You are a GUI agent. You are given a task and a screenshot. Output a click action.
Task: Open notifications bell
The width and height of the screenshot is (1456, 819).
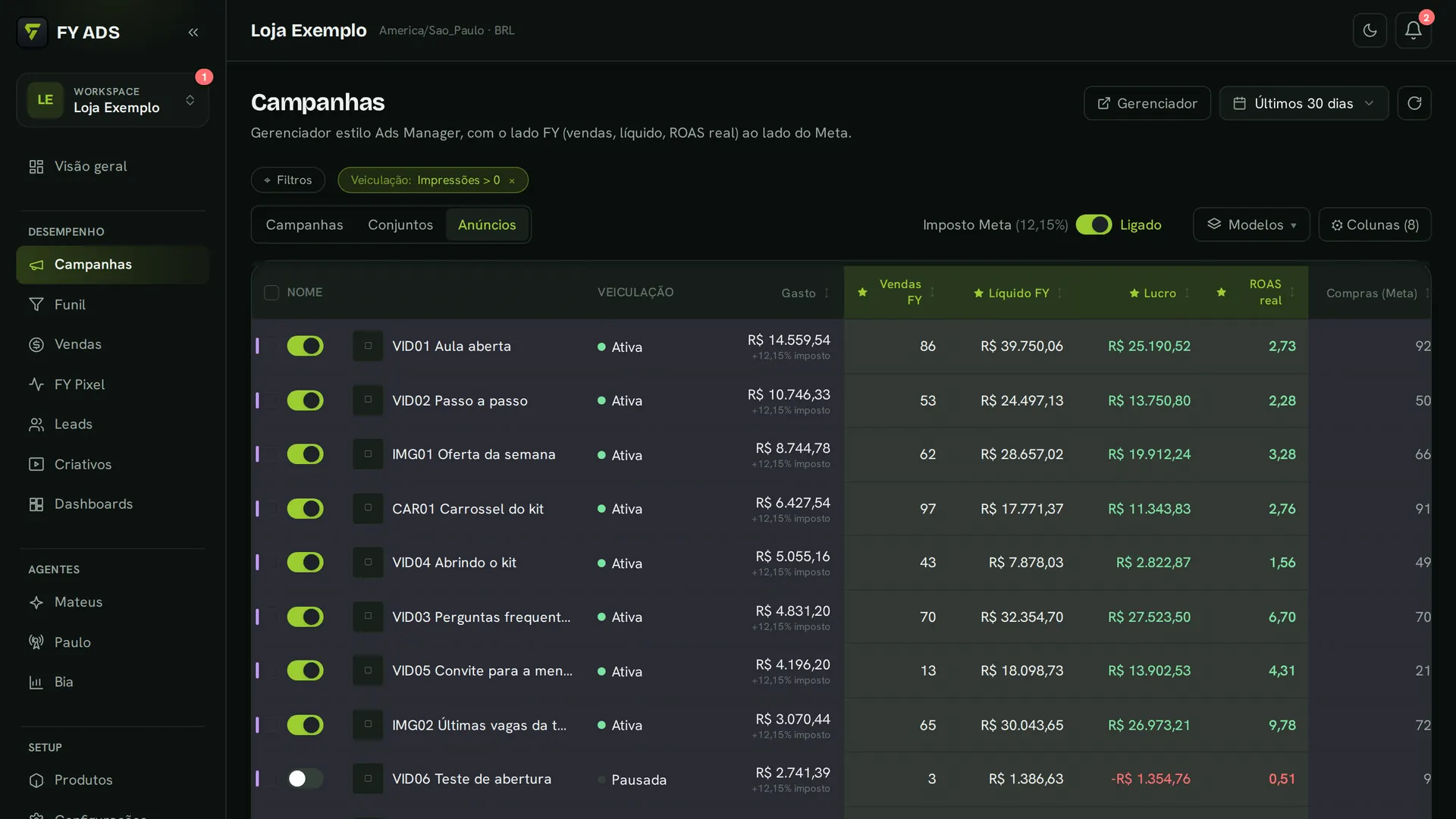tap(1413, 30)
